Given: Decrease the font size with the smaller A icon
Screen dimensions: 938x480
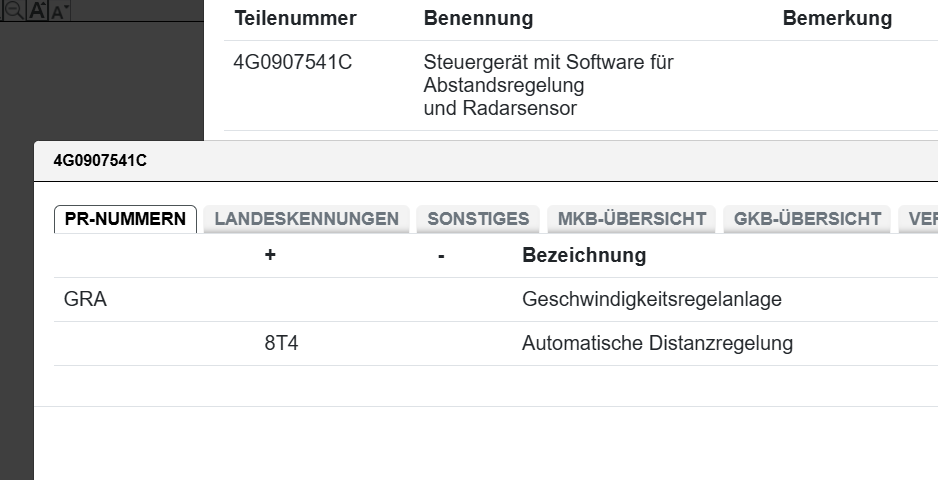Looking at the screenshot, I should (x=58, y=12).
